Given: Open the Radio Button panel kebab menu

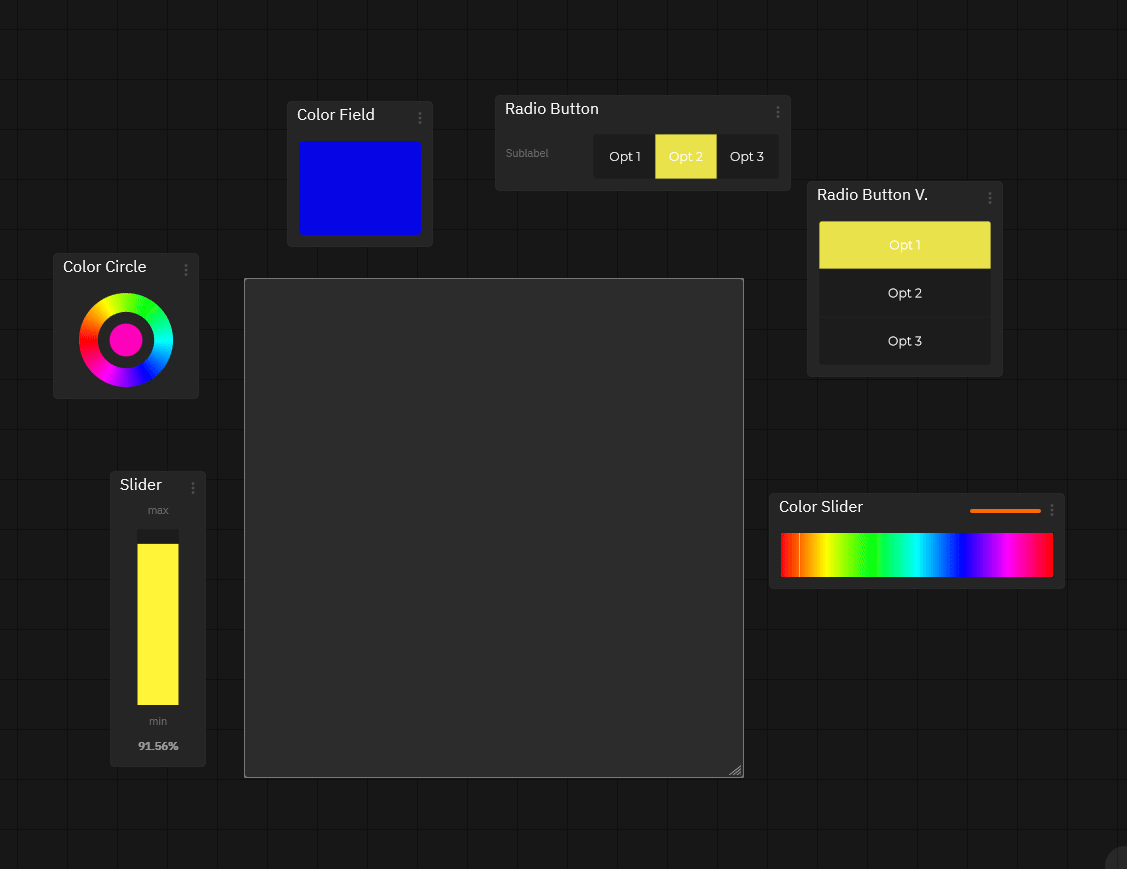Looking at the screenshot, I should click(777, 112).
